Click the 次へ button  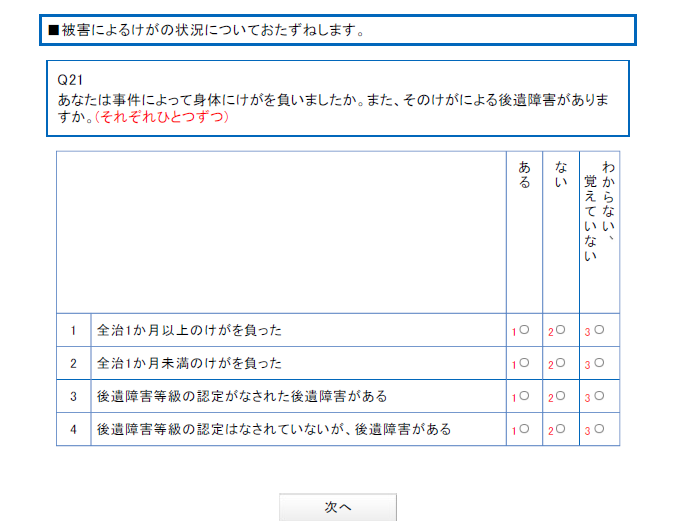pos(338,507)
